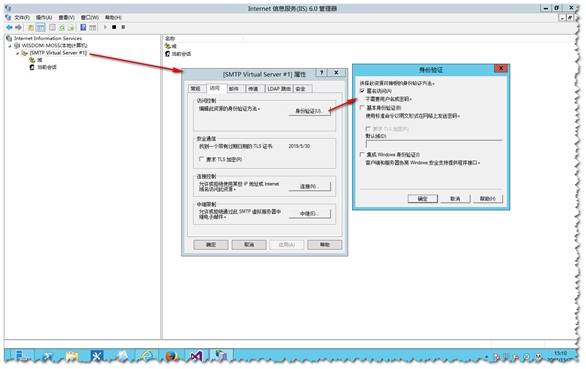This screenshot has height=369, width=586.
Task: Click the Show/Hide Action Pane icon beside Help
Action: [93, 27]
